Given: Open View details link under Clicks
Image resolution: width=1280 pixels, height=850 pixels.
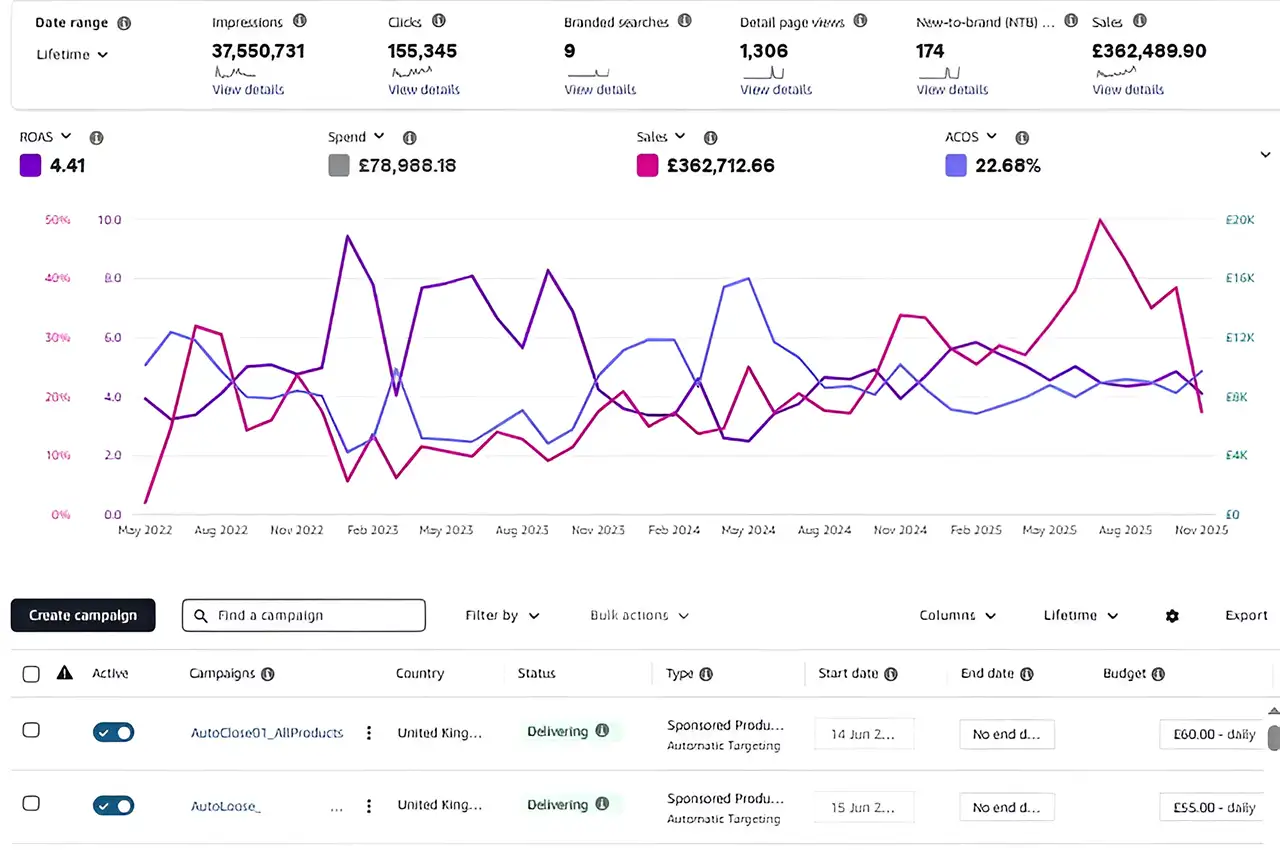Looking at the screenshot, I should click(x=424, y=90).
